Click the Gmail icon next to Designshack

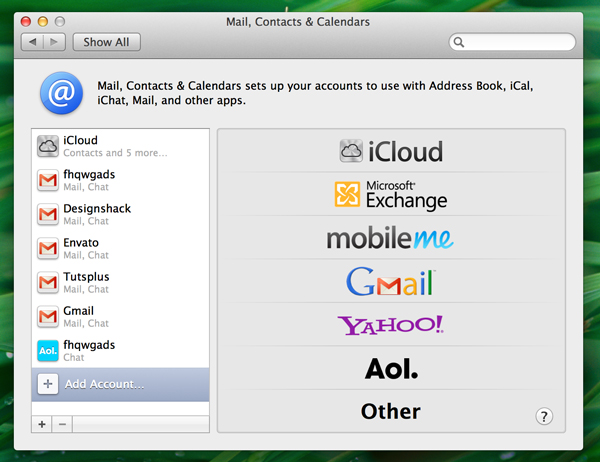pos(47,214)
